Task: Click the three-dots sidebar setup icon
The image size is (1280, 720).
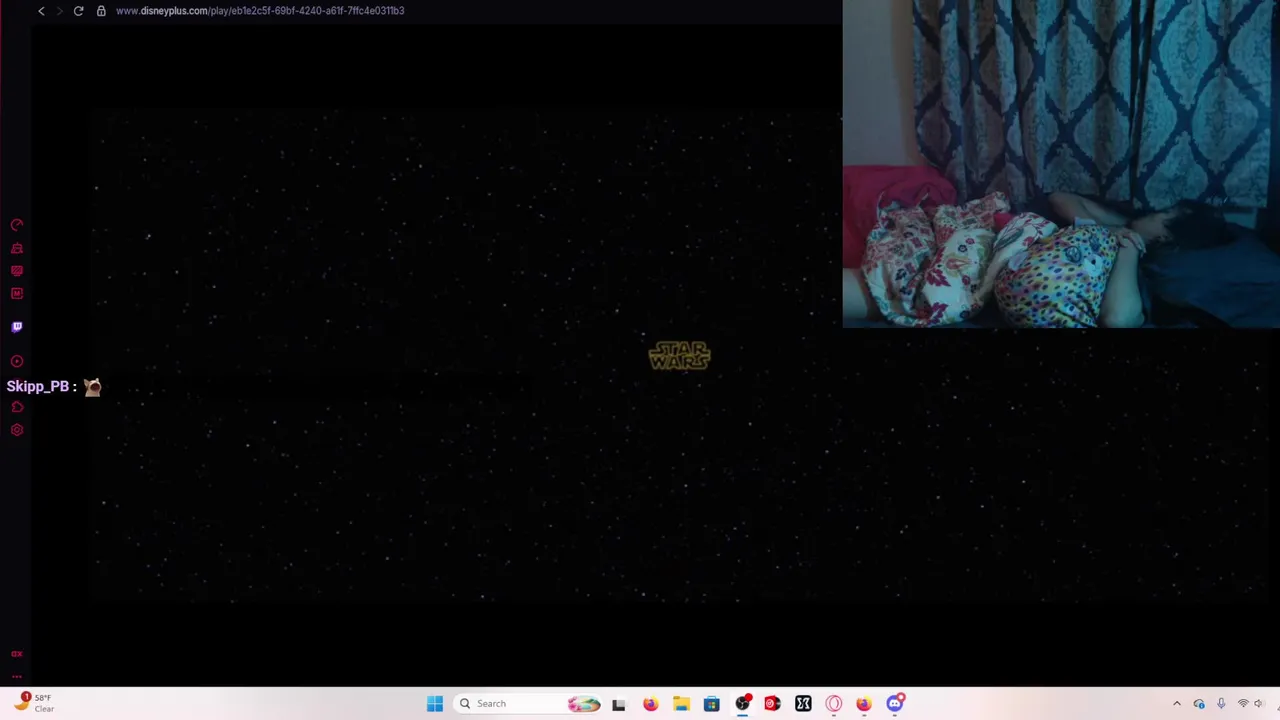Action: click(17, 677)
